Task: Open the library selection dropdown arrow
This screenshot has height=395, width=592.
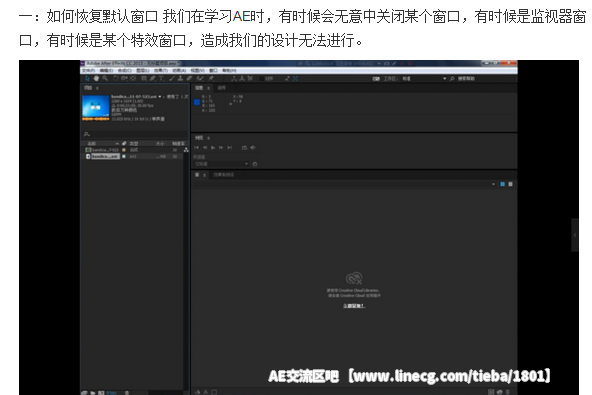Action: [x=493, y=184]
